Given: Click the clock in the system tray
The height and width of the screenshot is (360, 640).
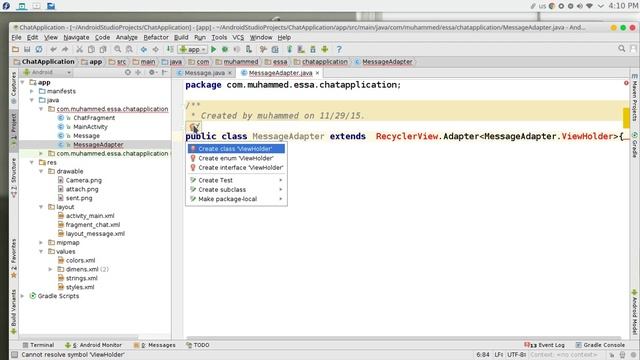Looking at the screenshot, I should [623, 6].
